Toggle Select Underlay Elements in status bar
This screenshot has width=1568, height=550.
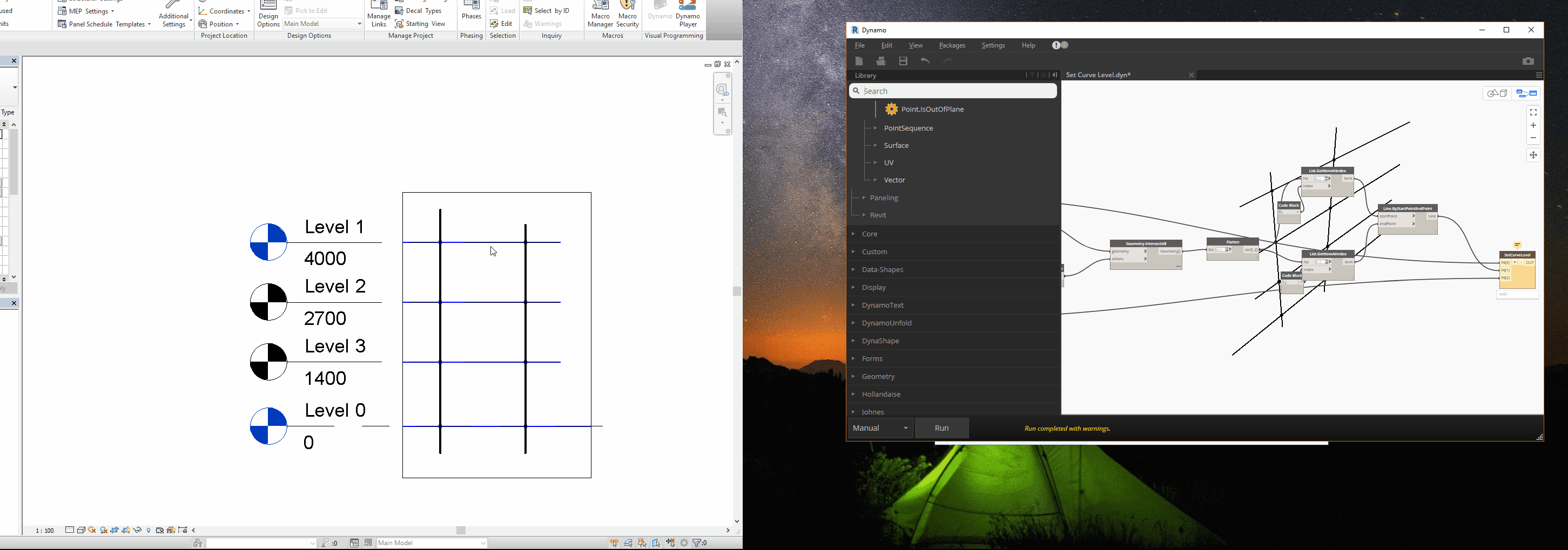point(628,544)
